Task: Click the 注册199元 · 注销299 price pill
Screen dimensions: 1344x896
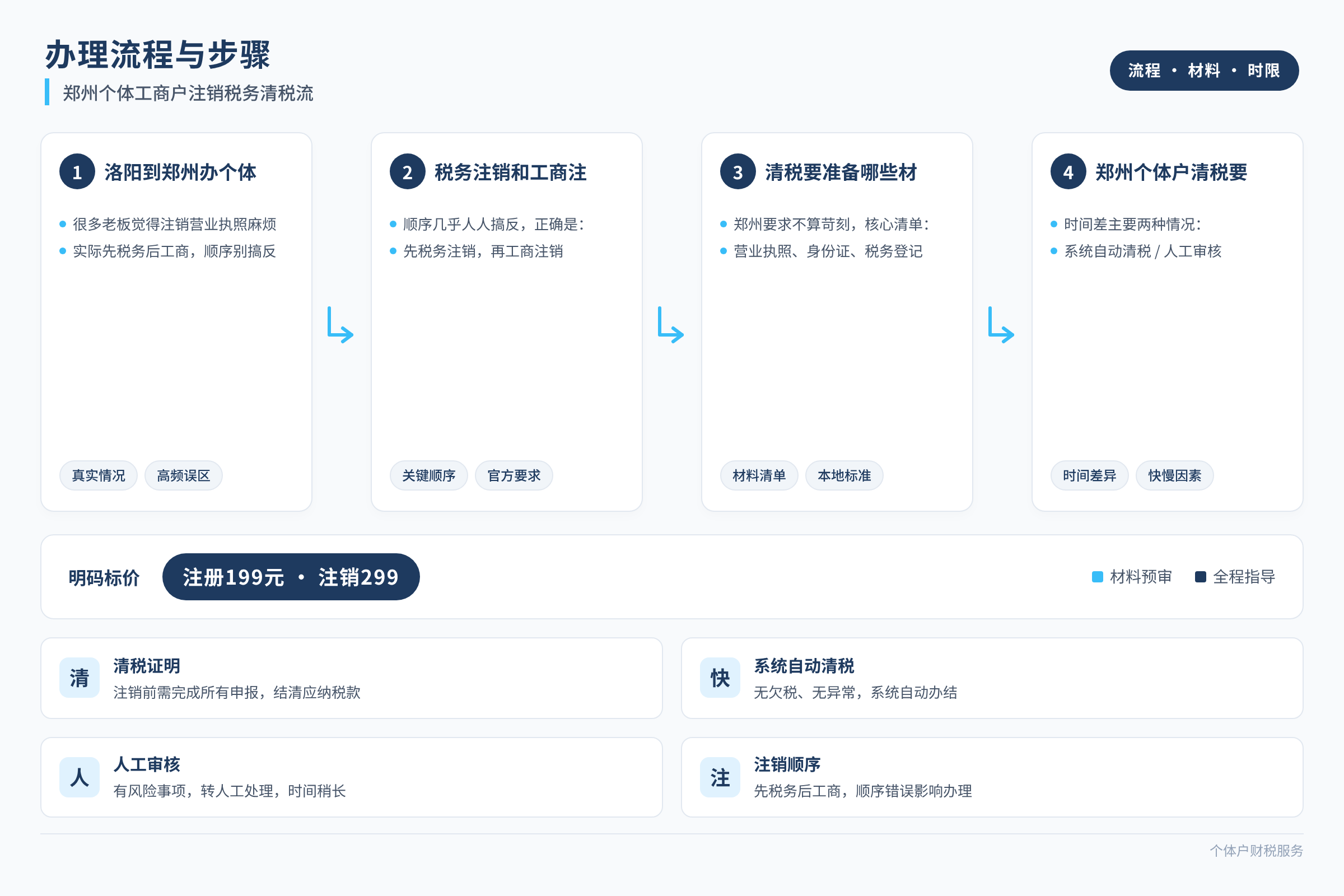Action: click(291, 577)
